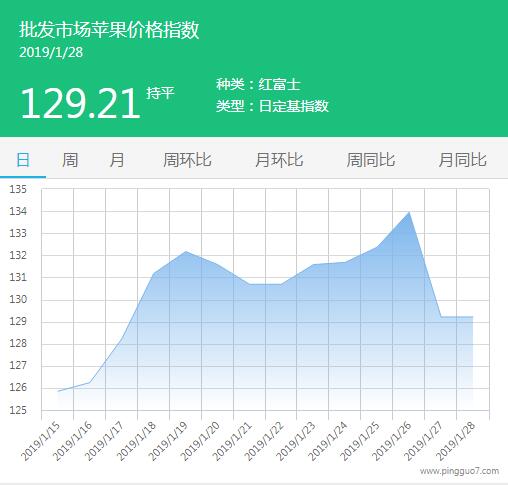
Task: Click the chart peak at 2019/1/26
Action: [x=409, y=212]
